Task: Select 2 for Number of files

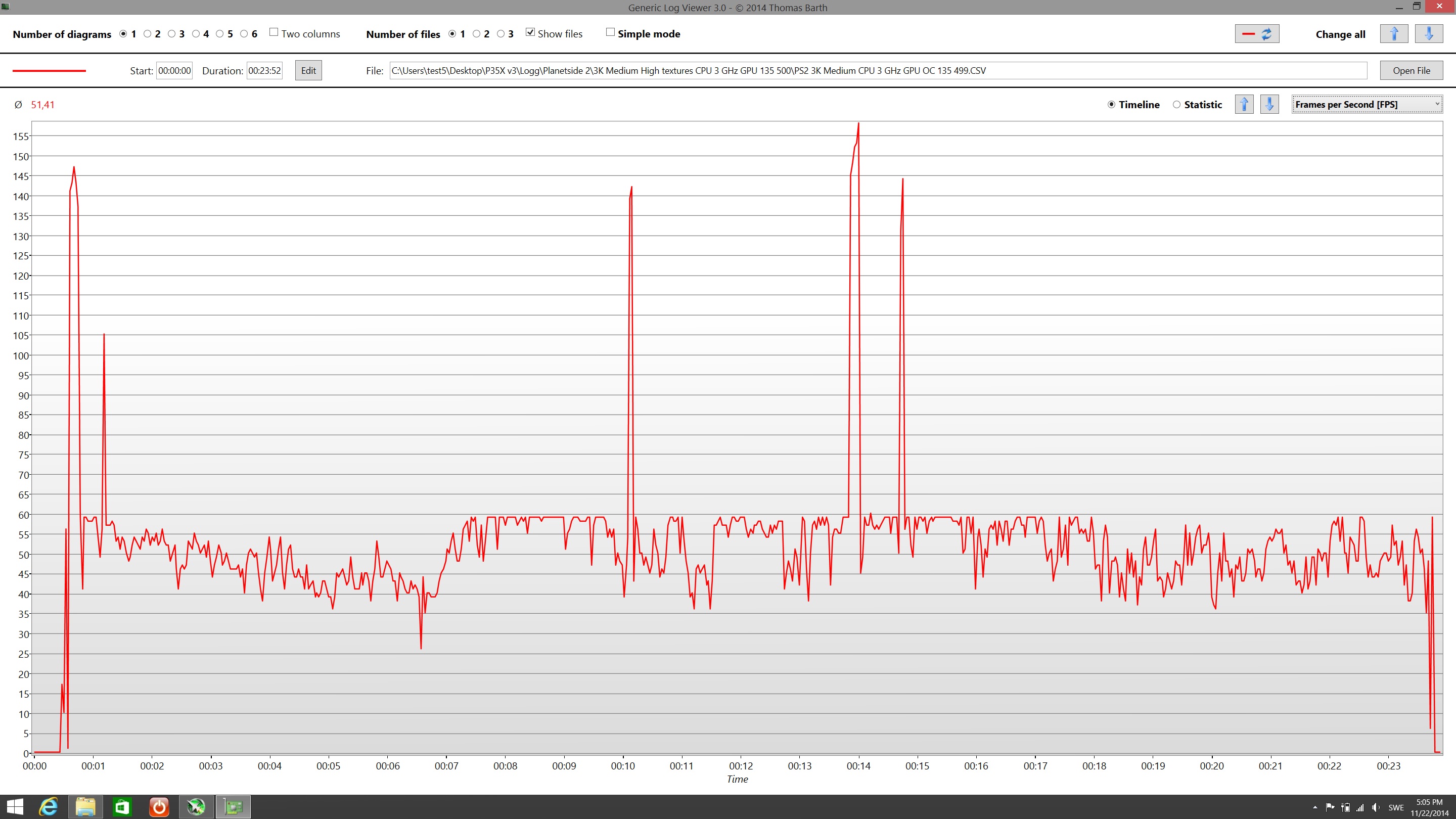Action: 476,34
